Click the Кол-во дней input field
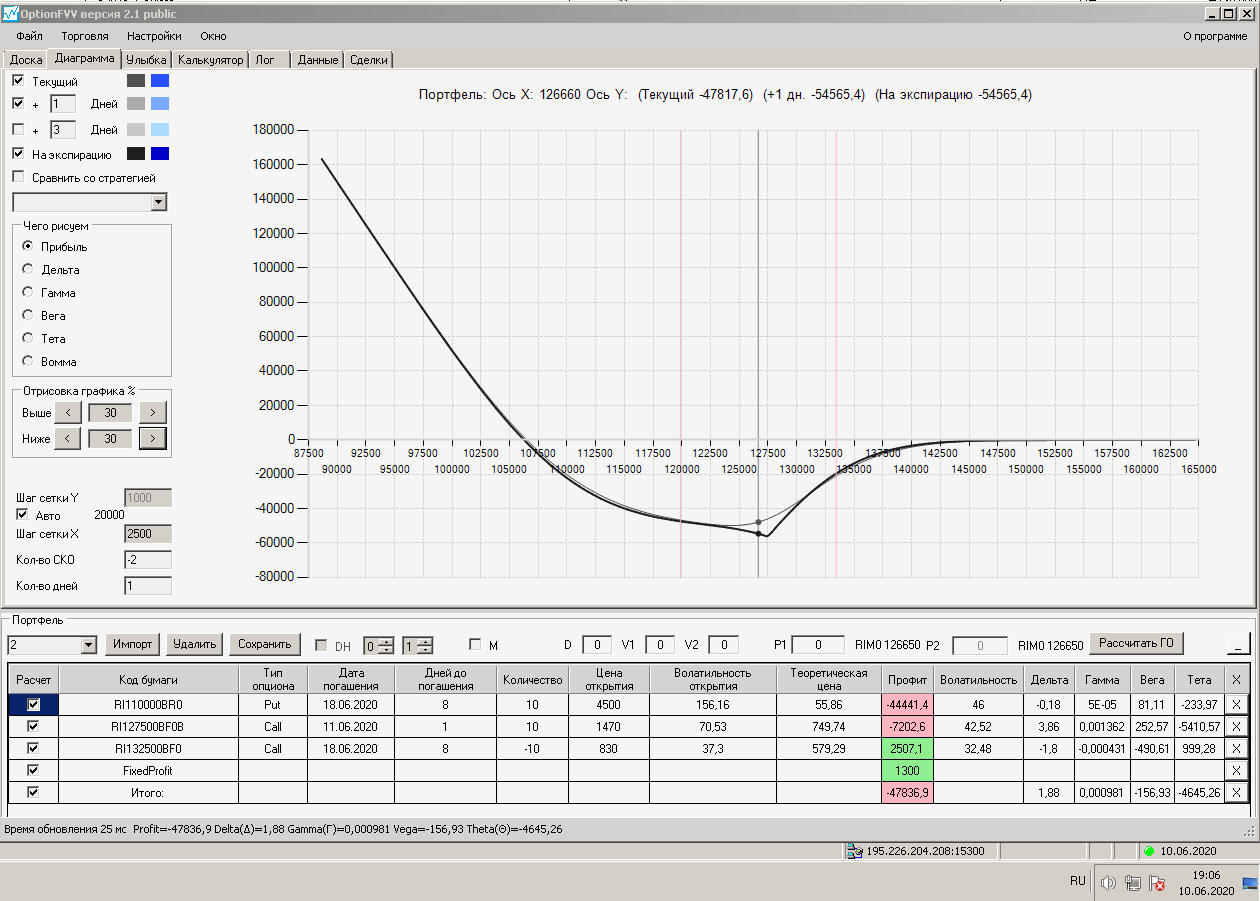 (148, 586)
